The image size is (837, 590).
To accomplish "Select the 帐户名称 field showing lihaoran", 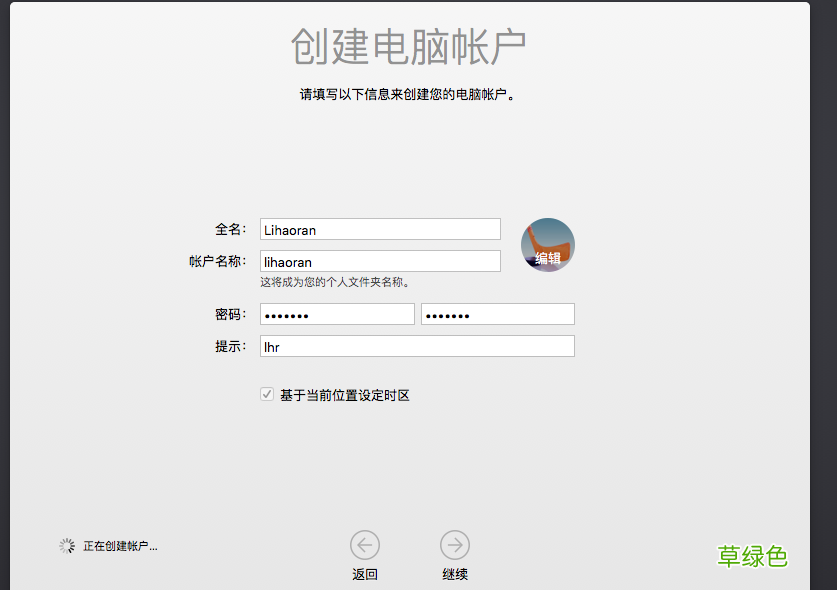I will (x=380, y=262).
